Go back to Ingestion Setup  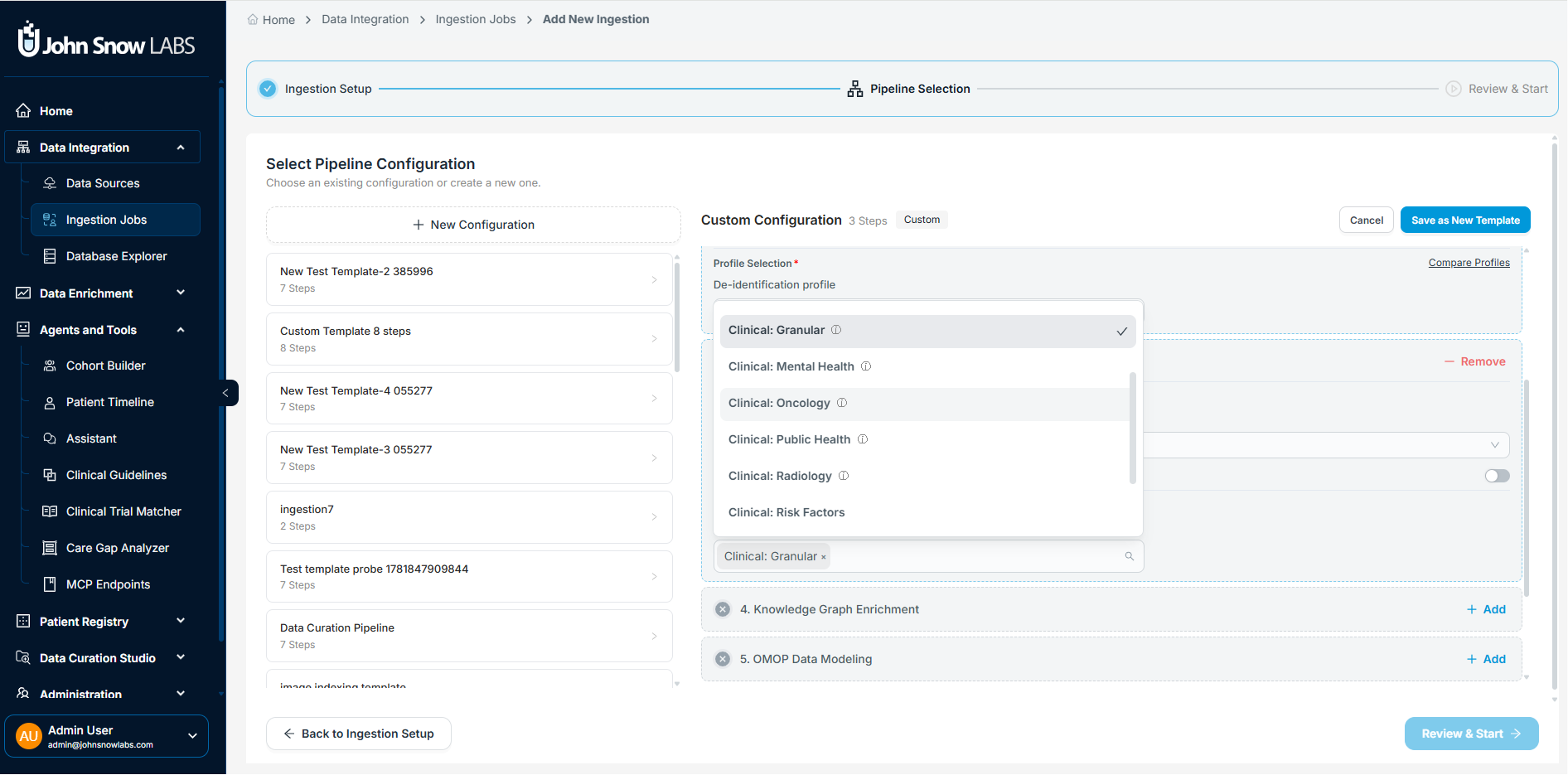[x=359, y=734]
